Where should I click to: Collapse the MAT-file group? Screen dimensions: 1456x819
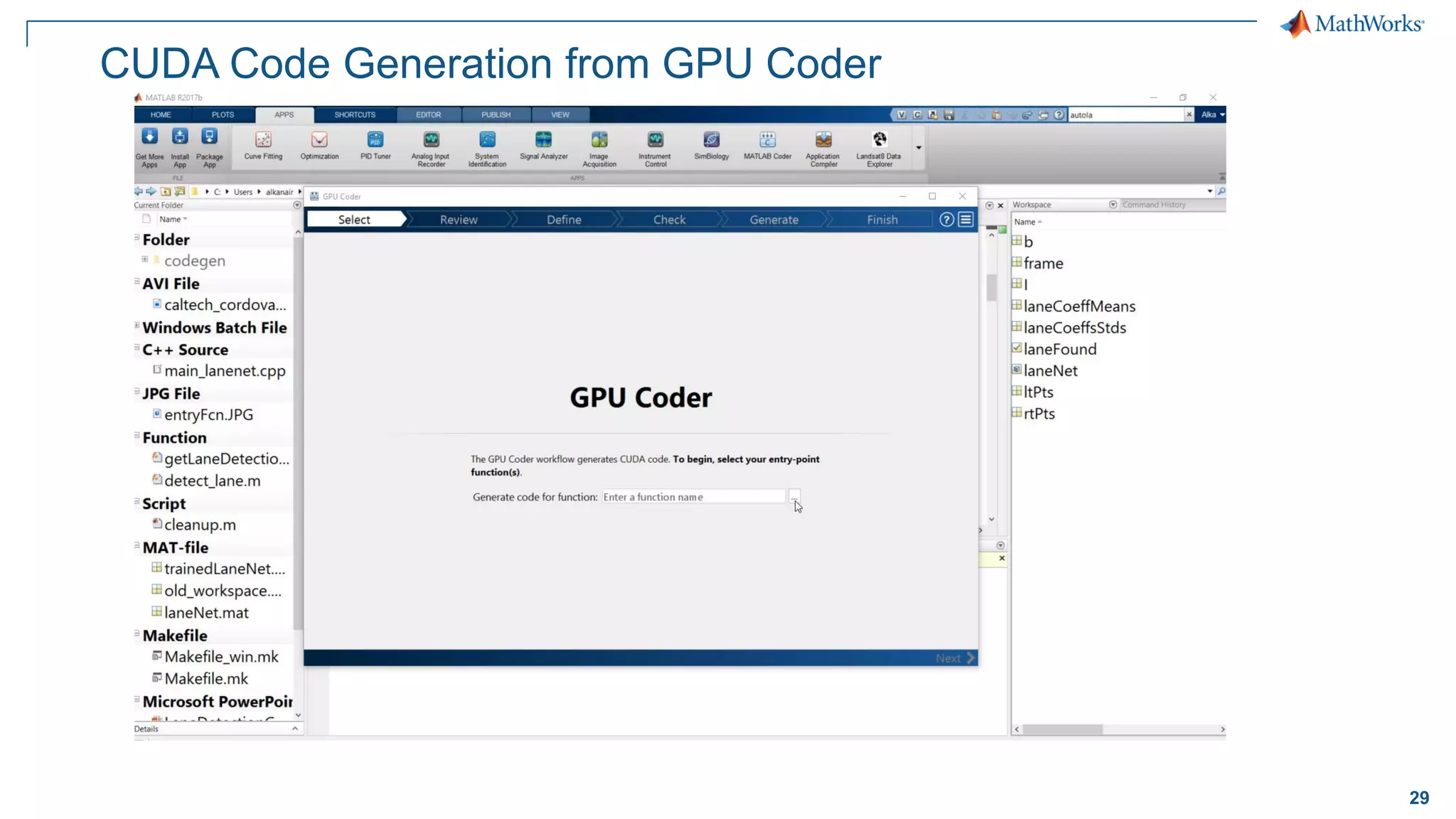point(136,546)
